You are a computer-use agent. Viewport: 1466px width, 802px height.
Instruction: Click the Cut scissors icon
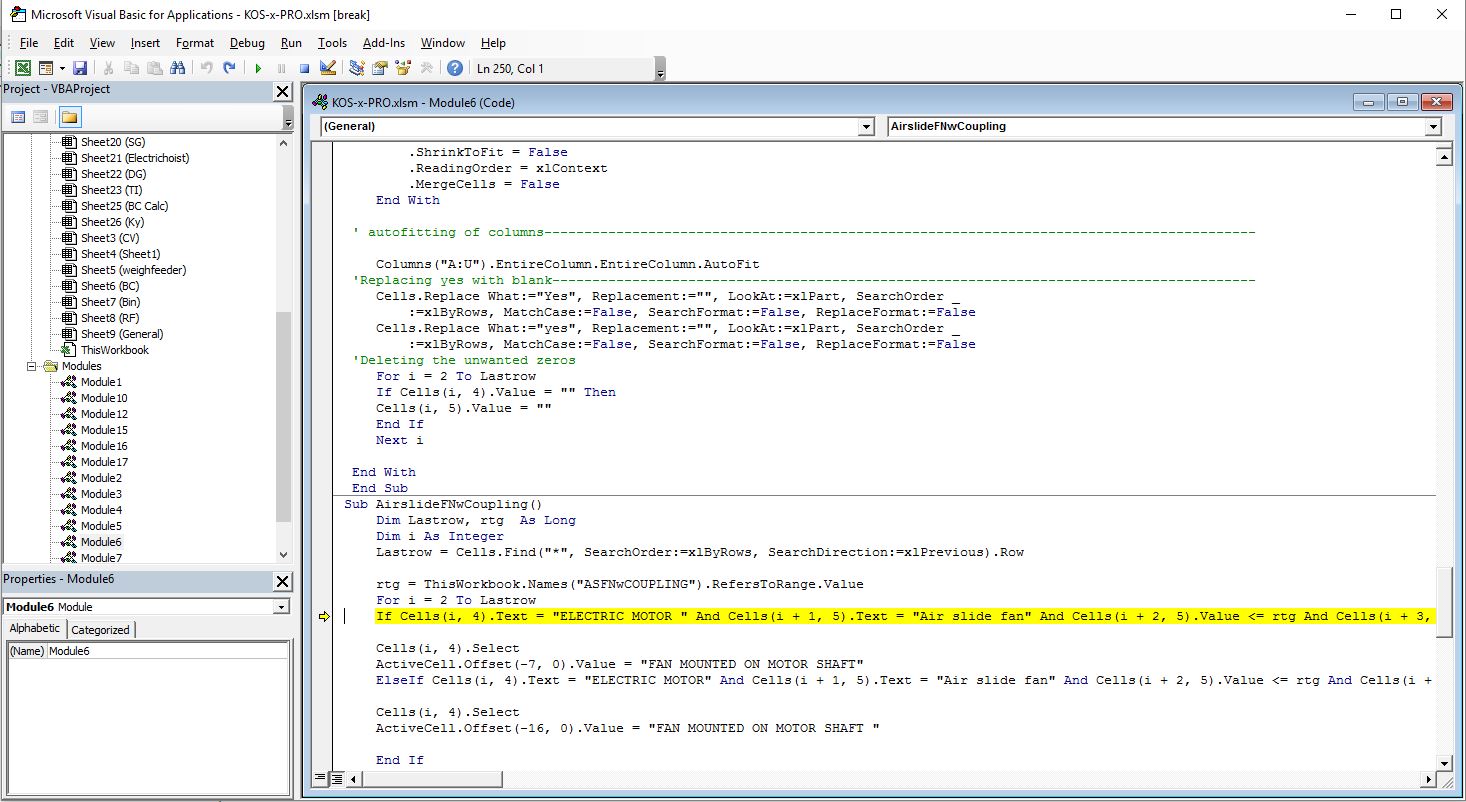tap(109, 68)
